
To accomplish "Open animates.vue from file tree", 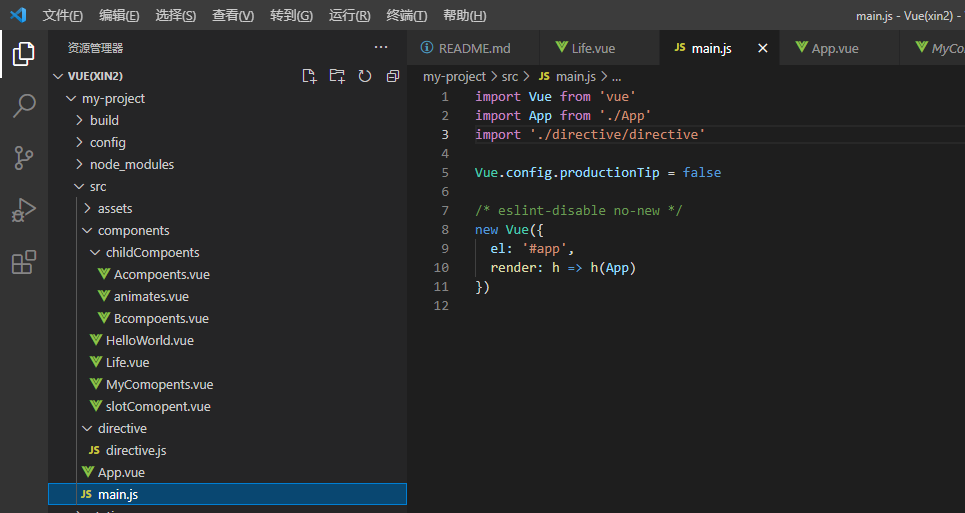I will pos(151,296).
